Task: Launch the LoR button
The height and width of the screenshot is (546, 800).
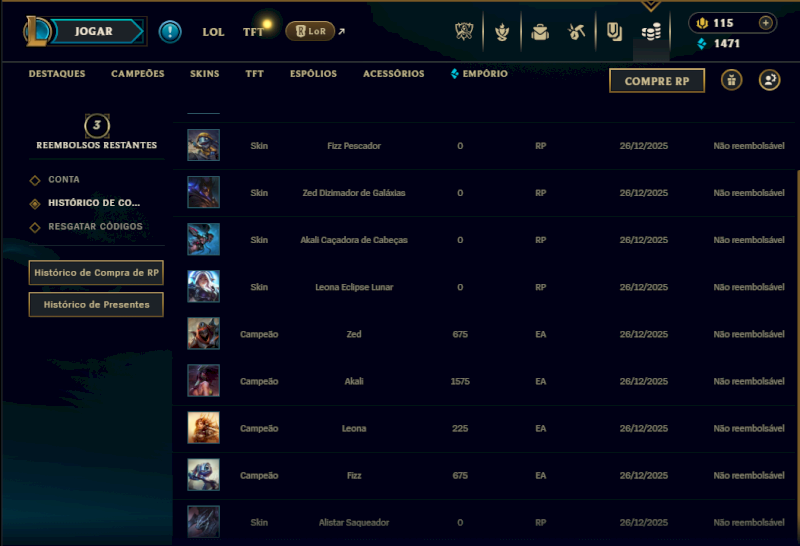Action: point(310,32)
